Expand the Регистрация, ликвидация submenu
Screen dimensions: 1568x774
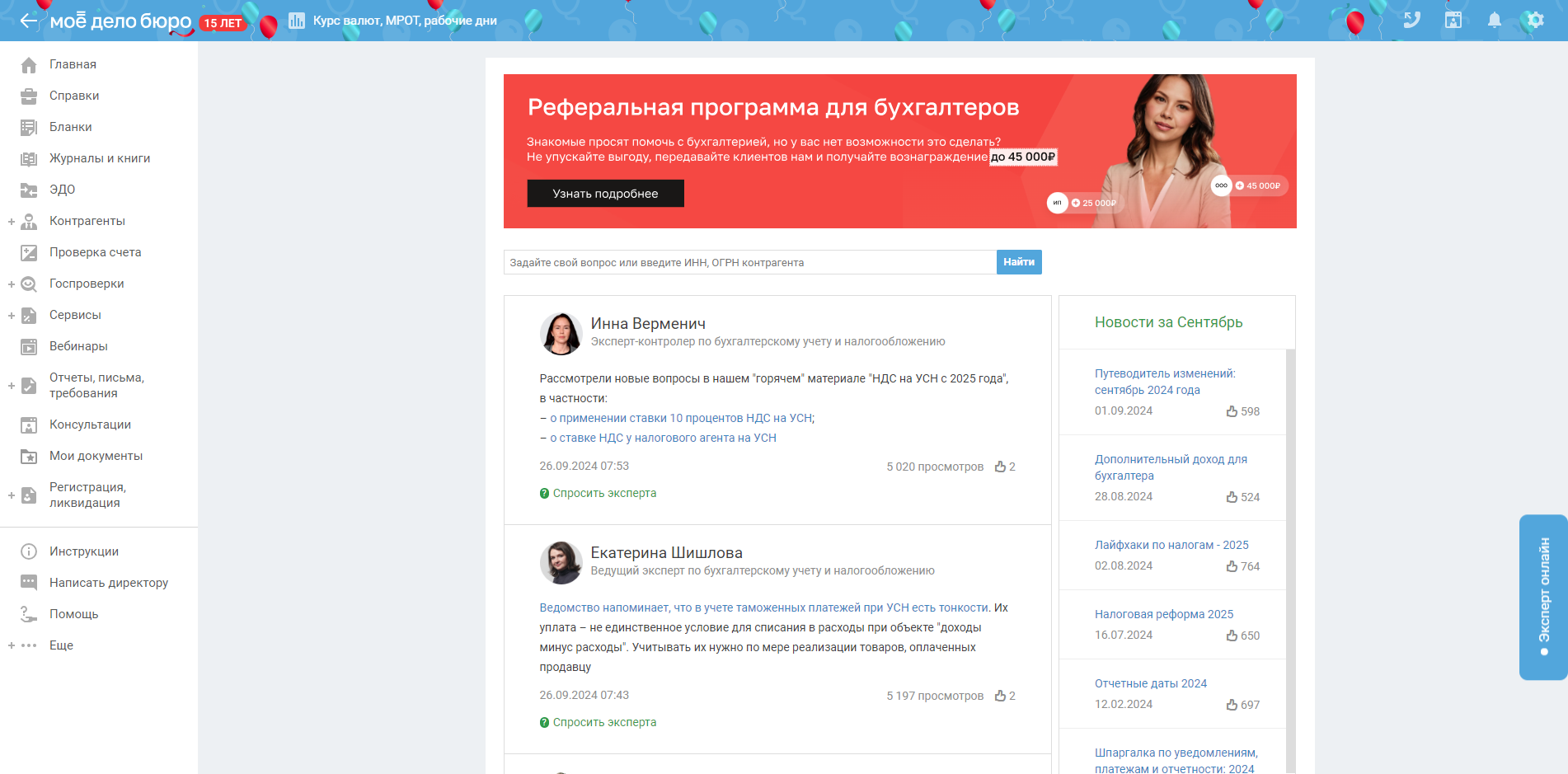(12, 495)
